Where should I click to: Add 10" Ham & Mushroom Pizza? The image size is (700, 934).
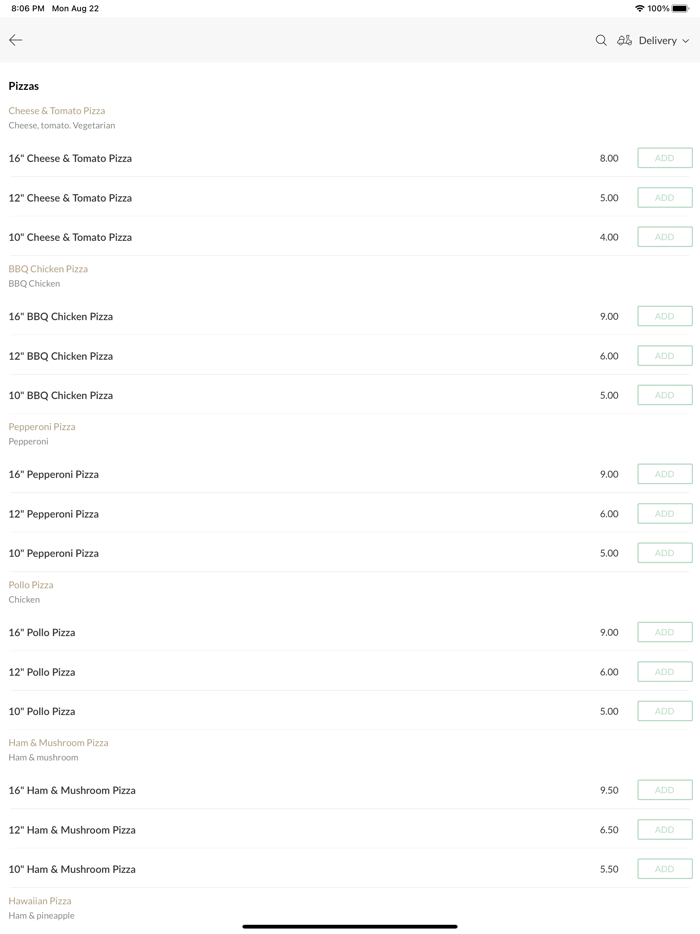click(x=664, y=869)
